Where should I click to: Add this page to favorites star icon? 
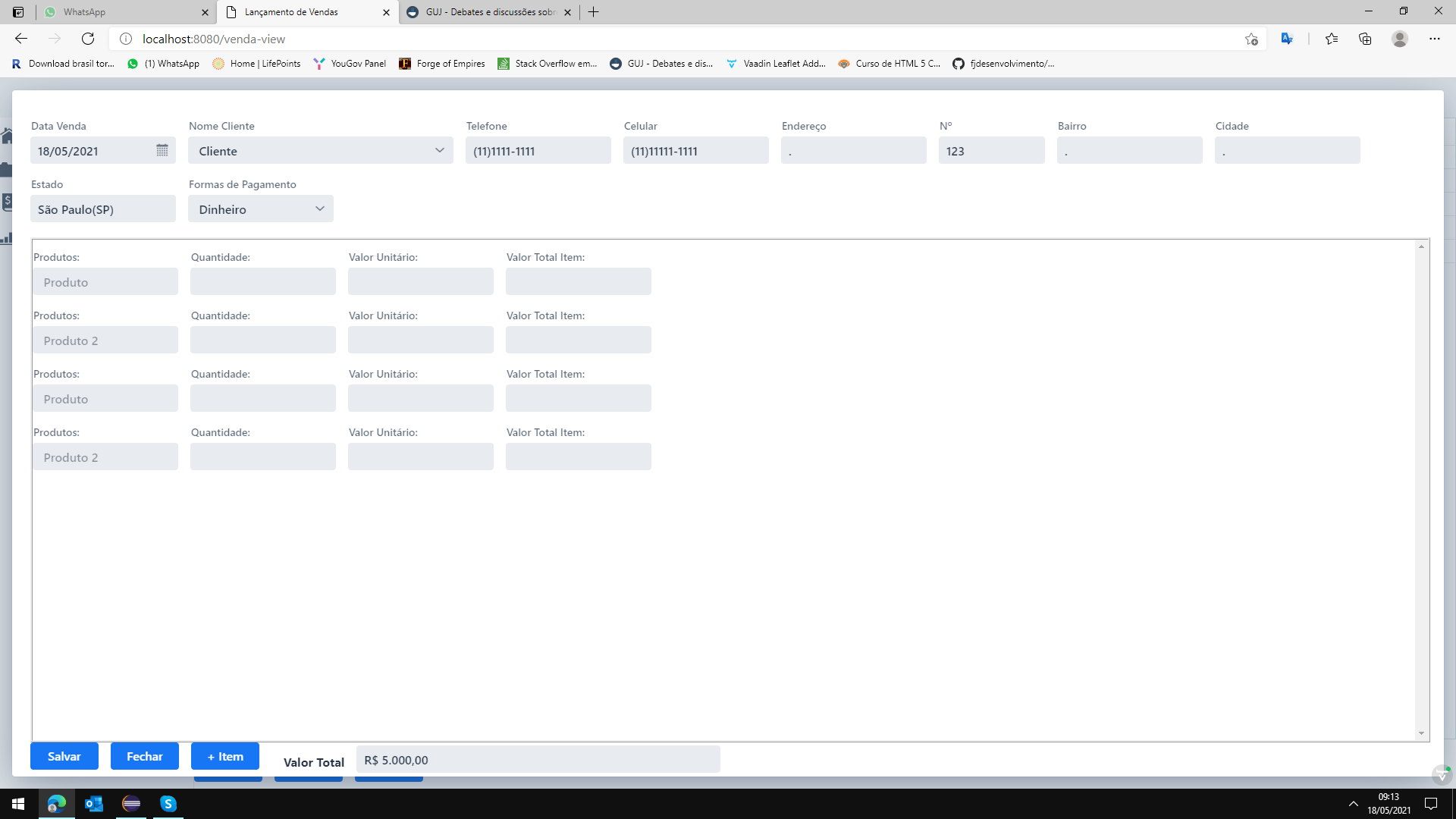tap(1251, 39)
